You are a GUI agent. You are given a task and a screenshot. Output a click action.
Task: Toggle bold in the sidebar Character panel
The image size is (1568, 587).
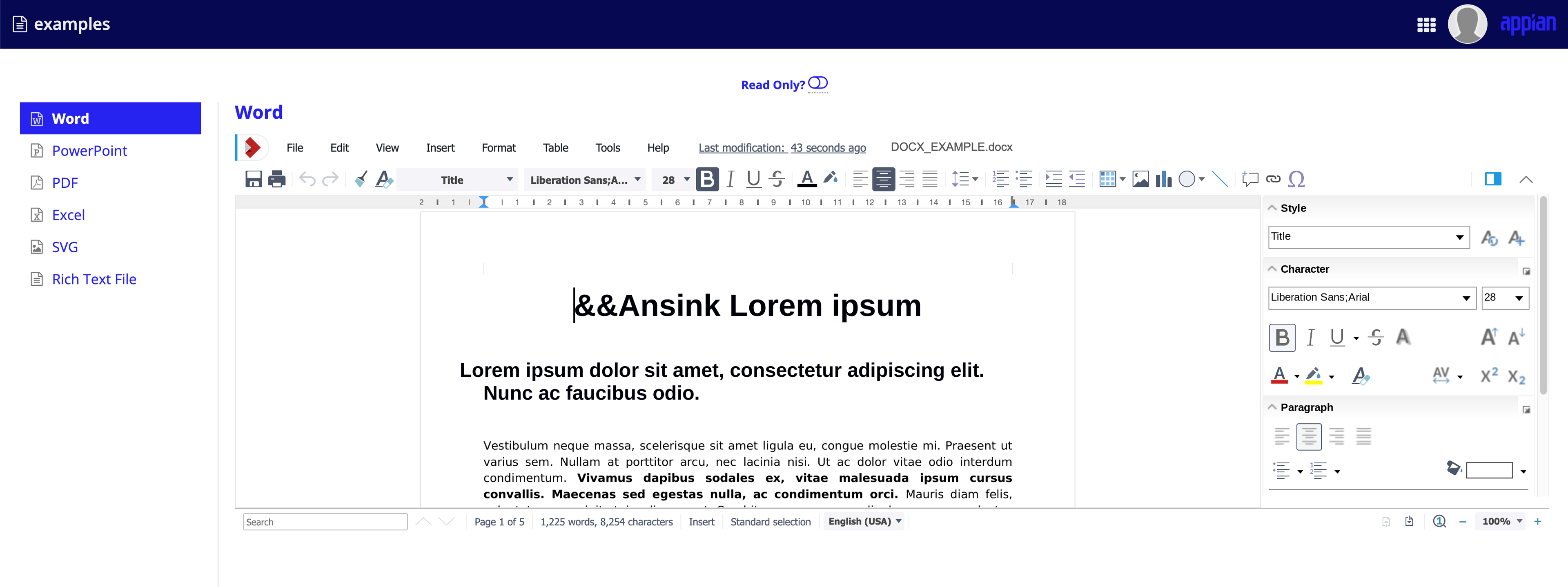tap(1282, 338)
